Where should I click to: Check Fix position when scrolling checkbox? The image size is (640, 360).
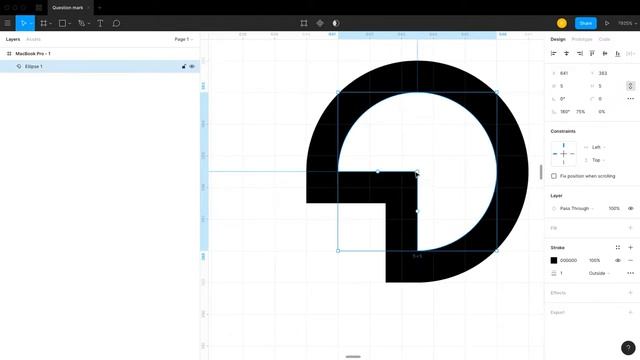(x=554, y=176)
